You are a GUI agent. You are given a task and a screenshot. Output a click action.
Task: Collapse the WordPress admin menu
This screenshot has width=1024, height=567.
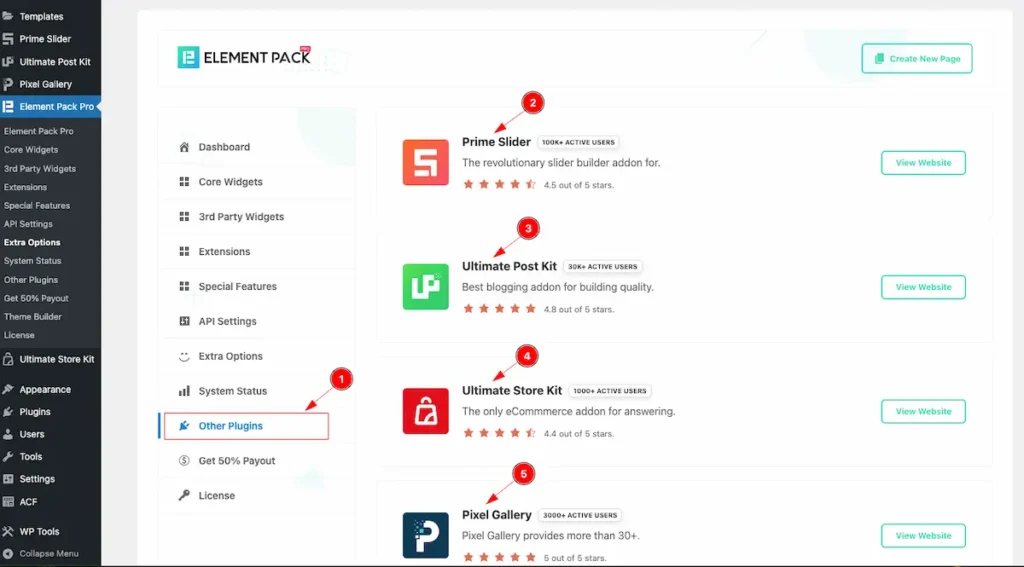click(x=48, y=554)
